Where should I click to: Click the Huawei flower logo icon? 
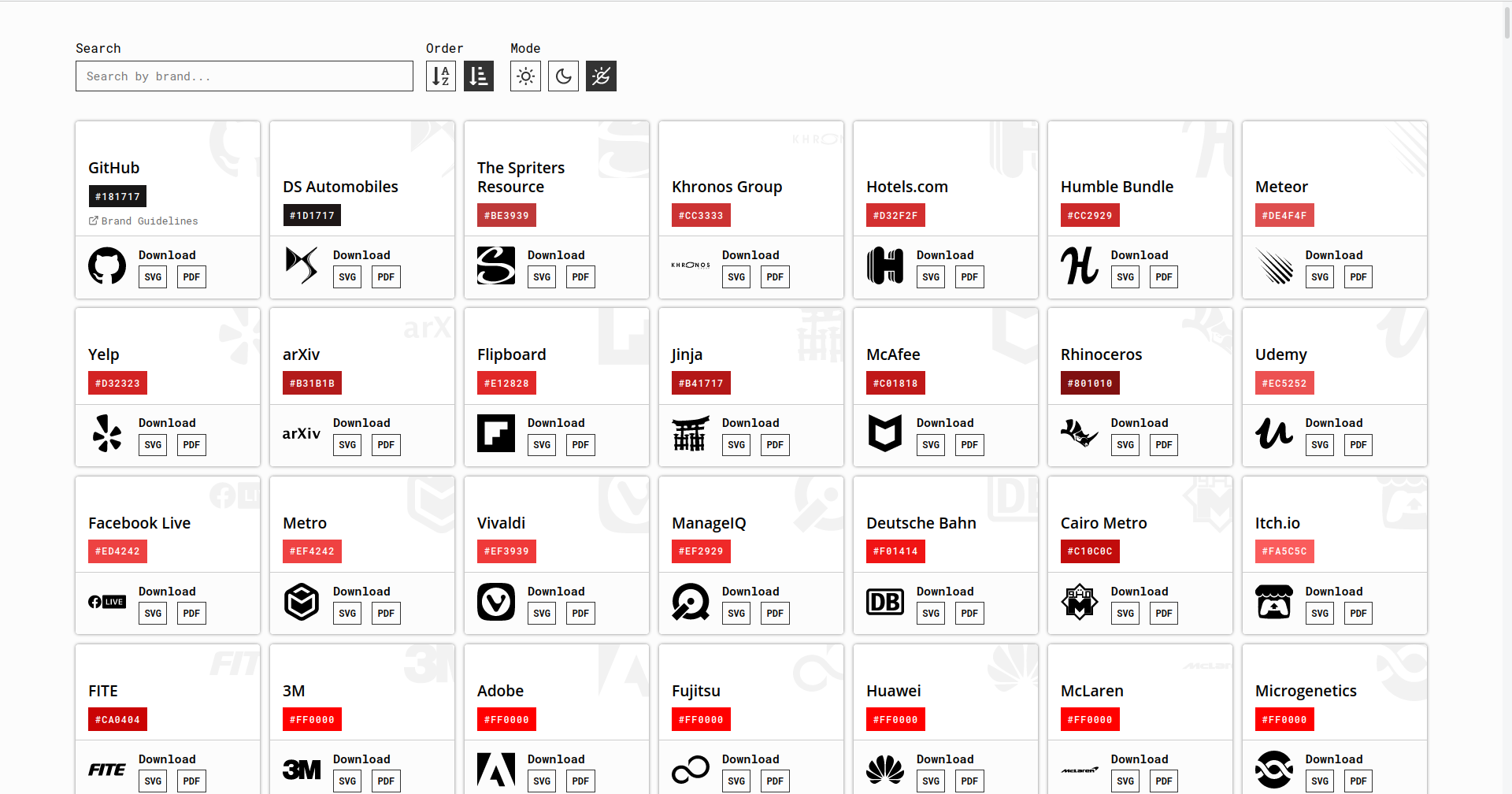tap(885, 770)
